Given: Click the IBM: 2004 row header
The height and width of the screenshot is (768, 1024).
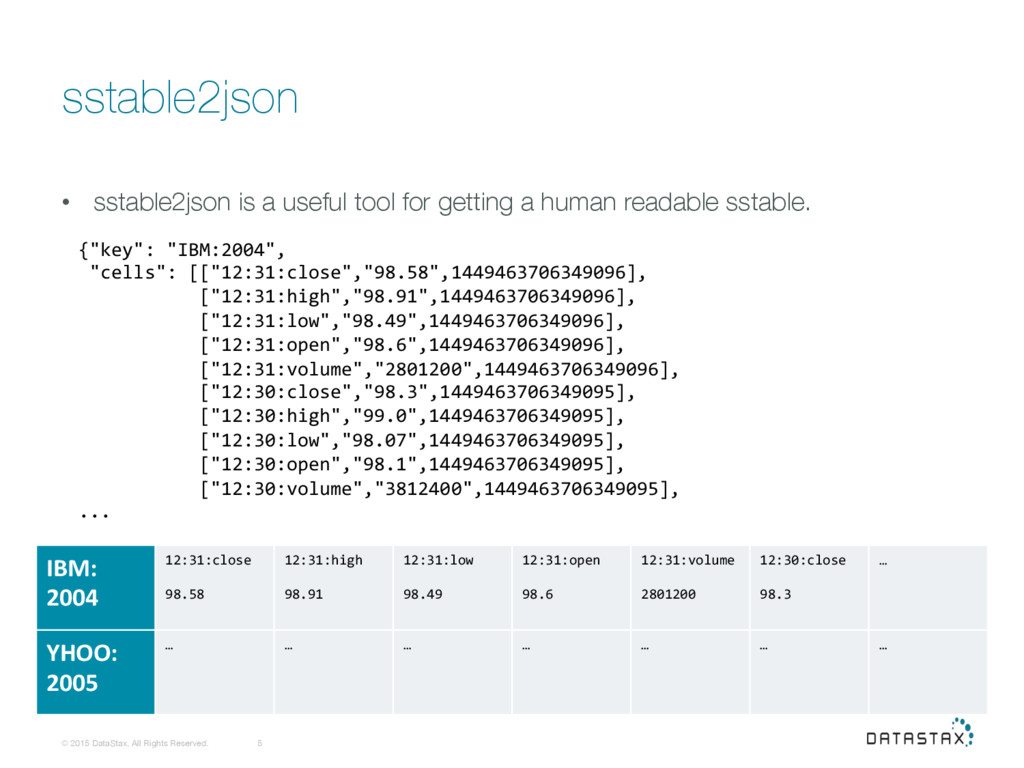Looking at the screenshot, I should pyautogui.click(x=95, y=587).
